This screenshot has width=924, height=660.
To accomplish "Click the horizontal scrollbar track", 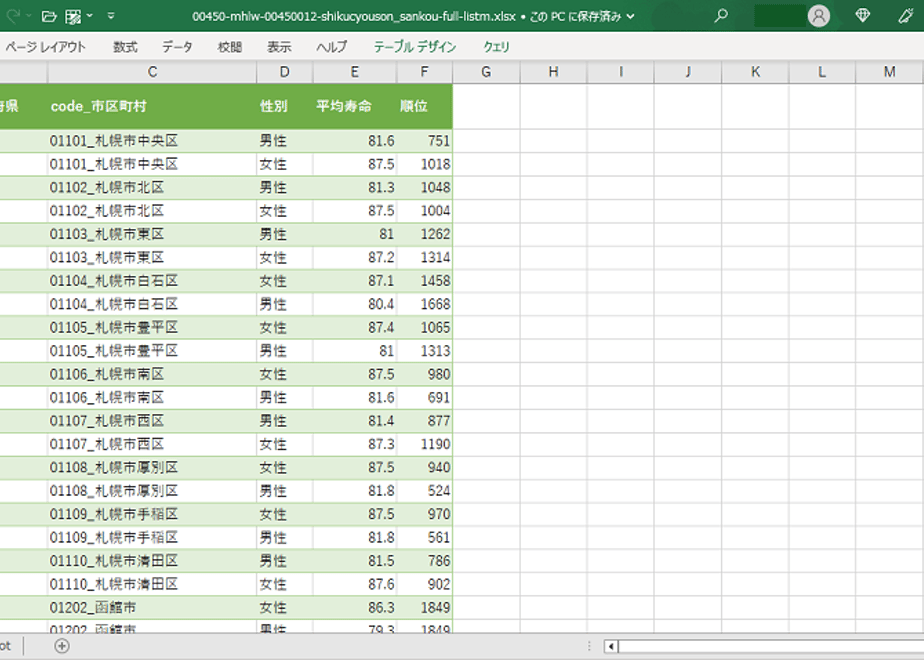I will [x=771, y=646].
